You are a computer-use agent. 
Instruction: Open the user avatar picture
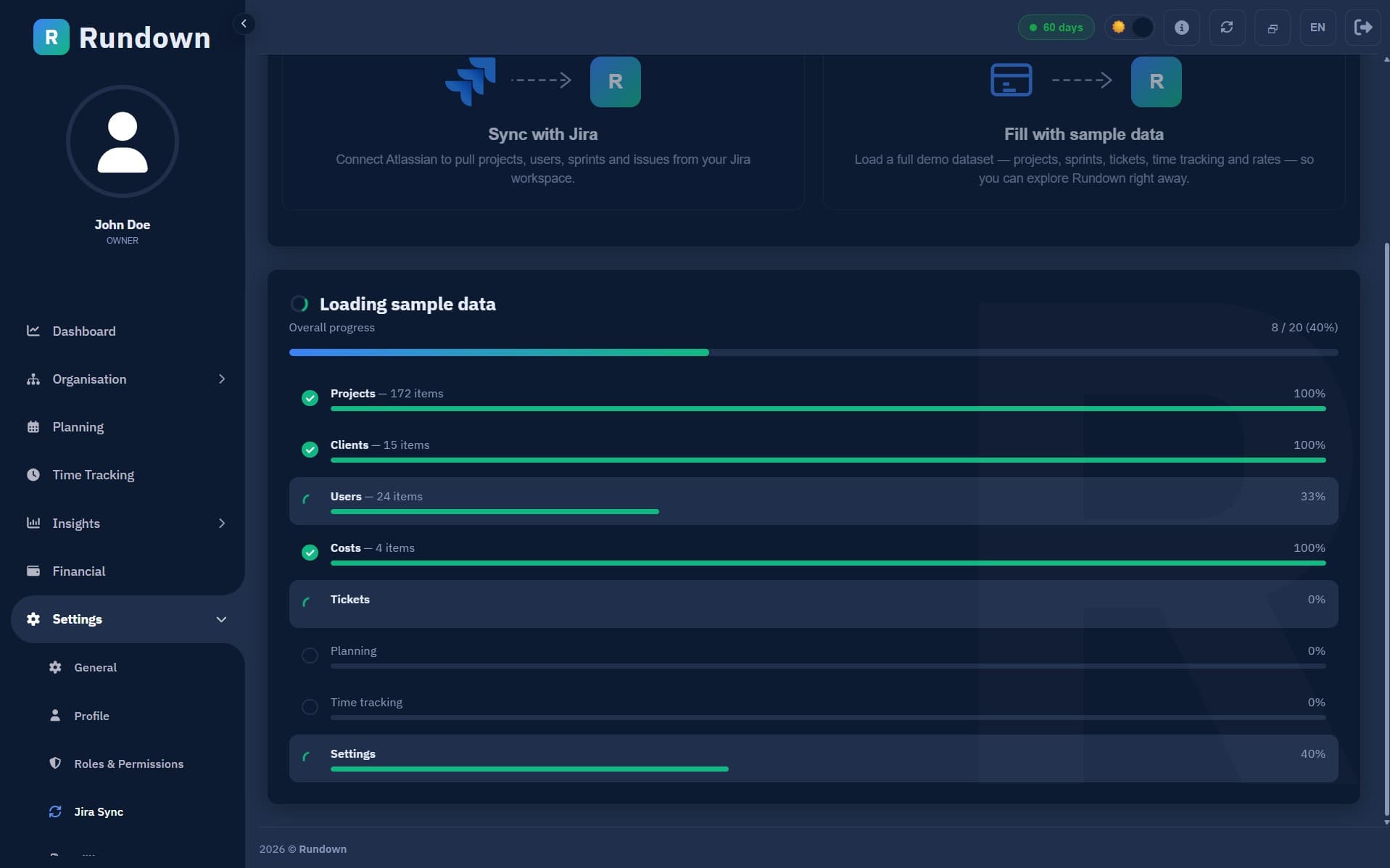pyautogui.click(x=123, y=141)
